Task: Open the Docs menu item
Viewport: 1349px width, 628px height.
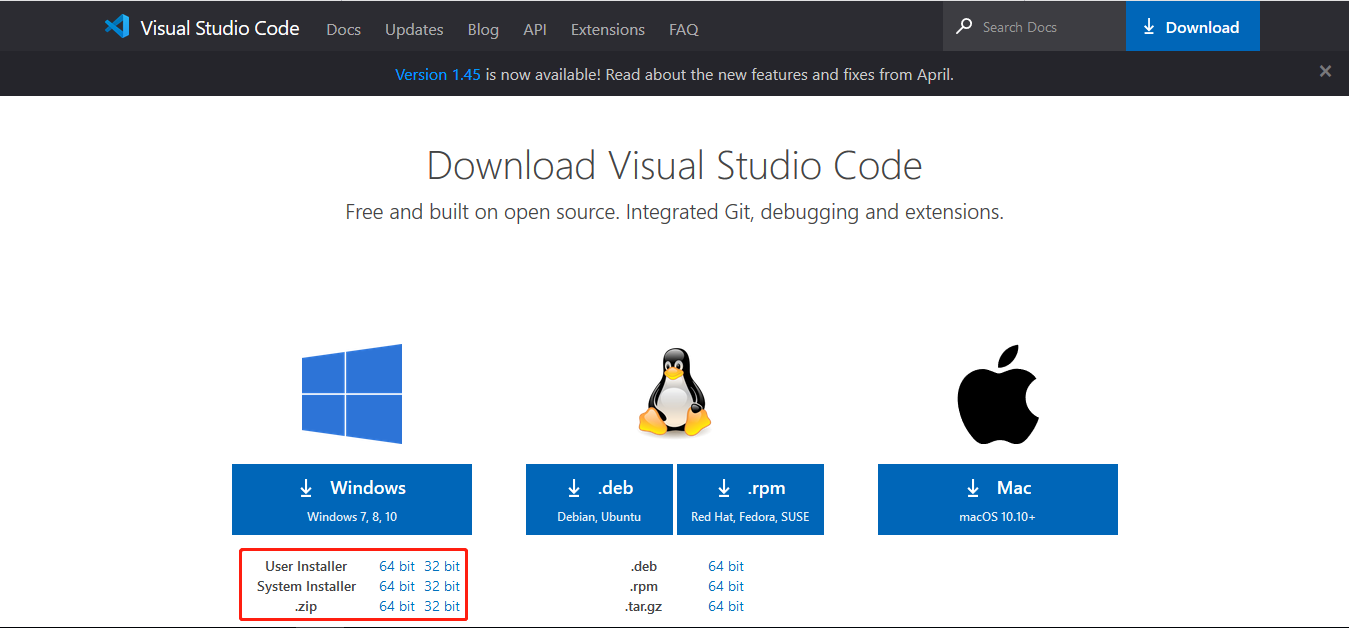Action: coord(343,29)
